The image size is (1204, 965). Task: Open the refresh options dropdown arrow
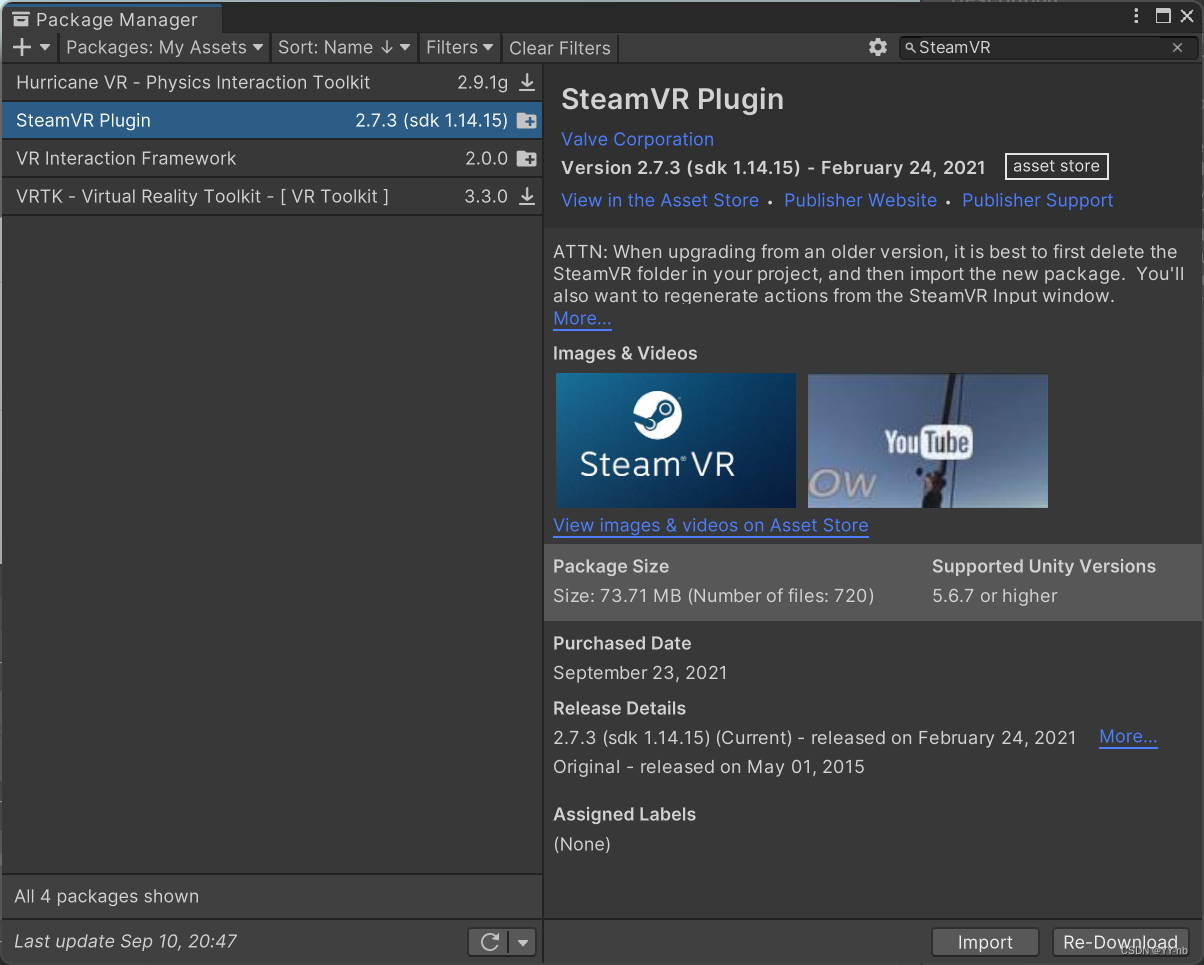pyautogui.click(x=523, y=942)
